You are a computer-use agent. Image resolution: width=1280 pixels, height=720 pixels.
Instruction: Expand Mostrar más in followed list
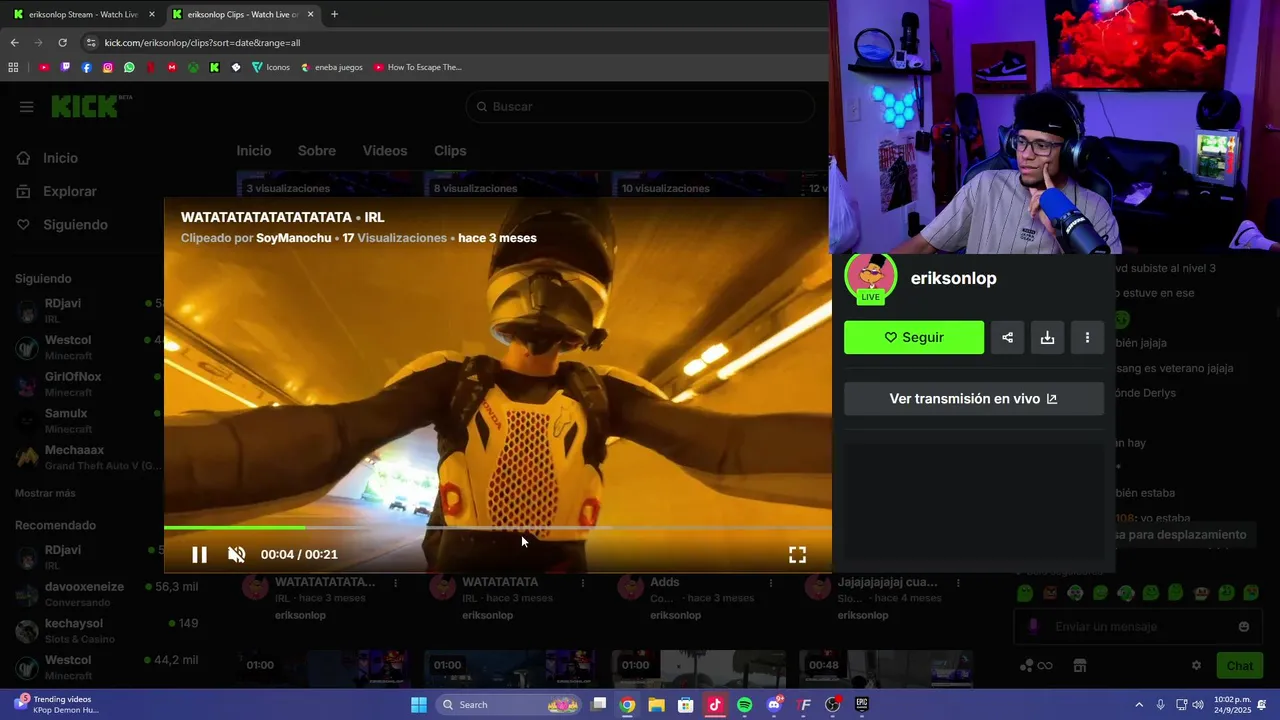coord(45,493)
